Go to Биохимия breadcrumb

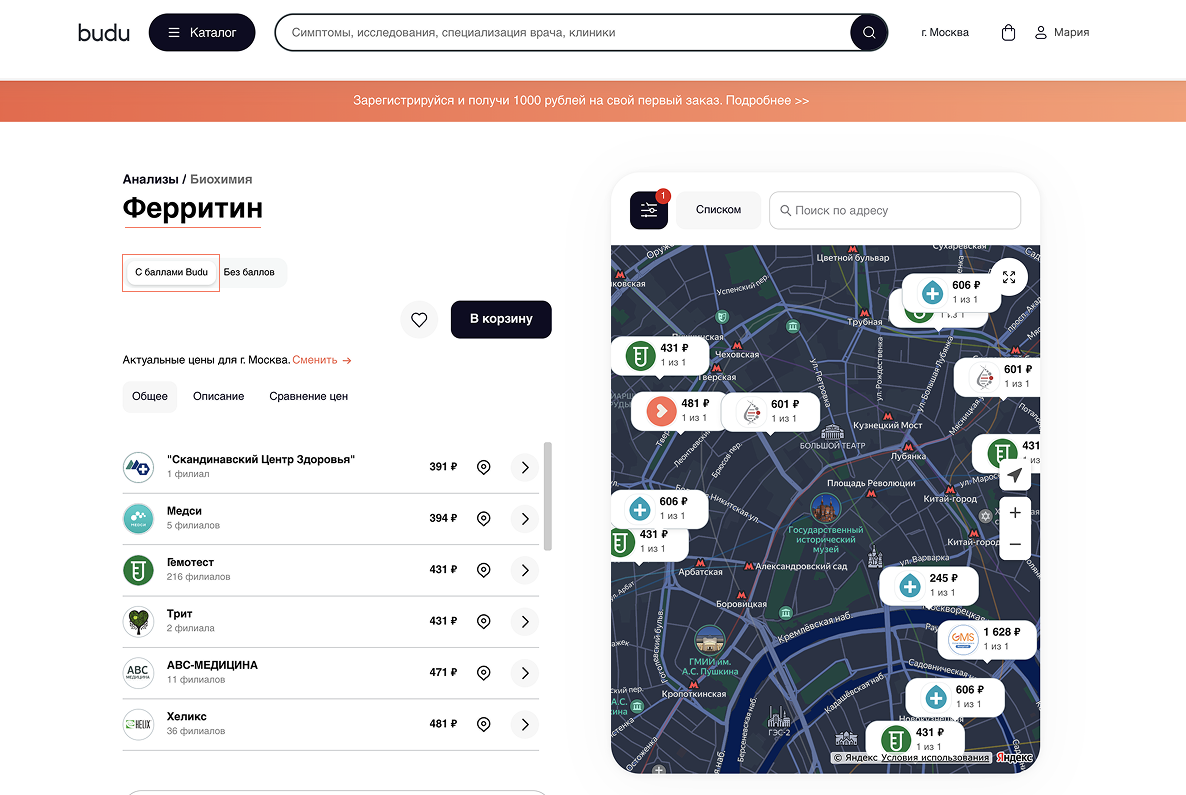[x=221, y=179]
